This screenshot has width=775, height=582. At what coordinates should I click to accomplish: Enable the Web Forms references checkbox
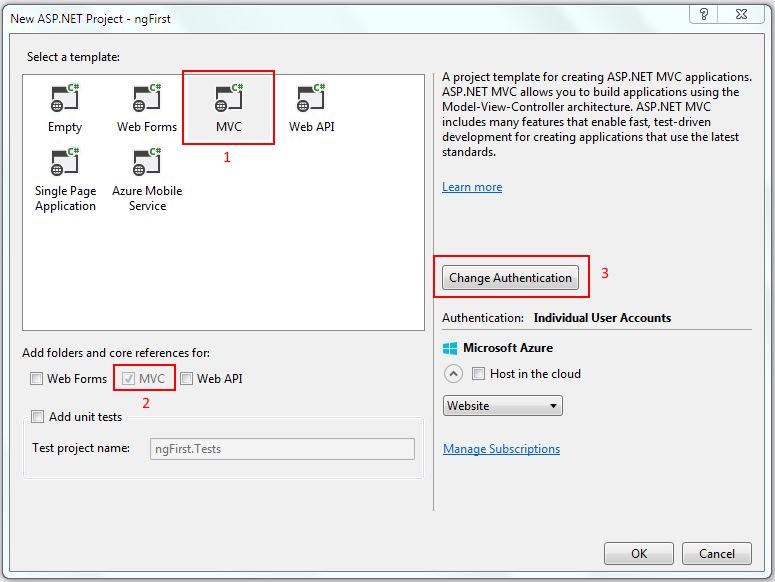37,379
